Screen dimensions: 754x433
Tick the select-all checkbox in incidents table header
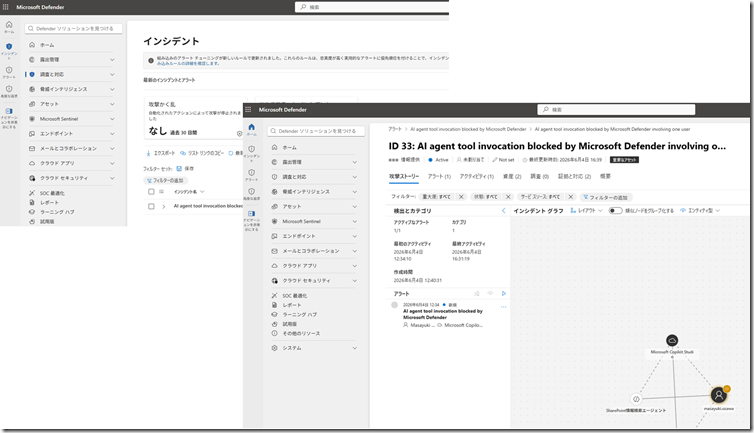(151, 191)
